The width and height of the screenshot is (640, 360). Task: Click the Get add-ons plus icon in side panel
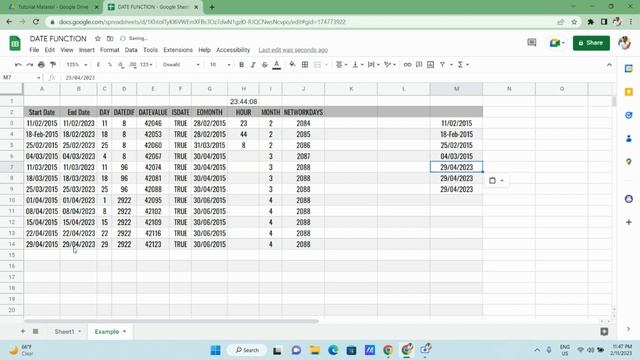(x=629, y=222)
